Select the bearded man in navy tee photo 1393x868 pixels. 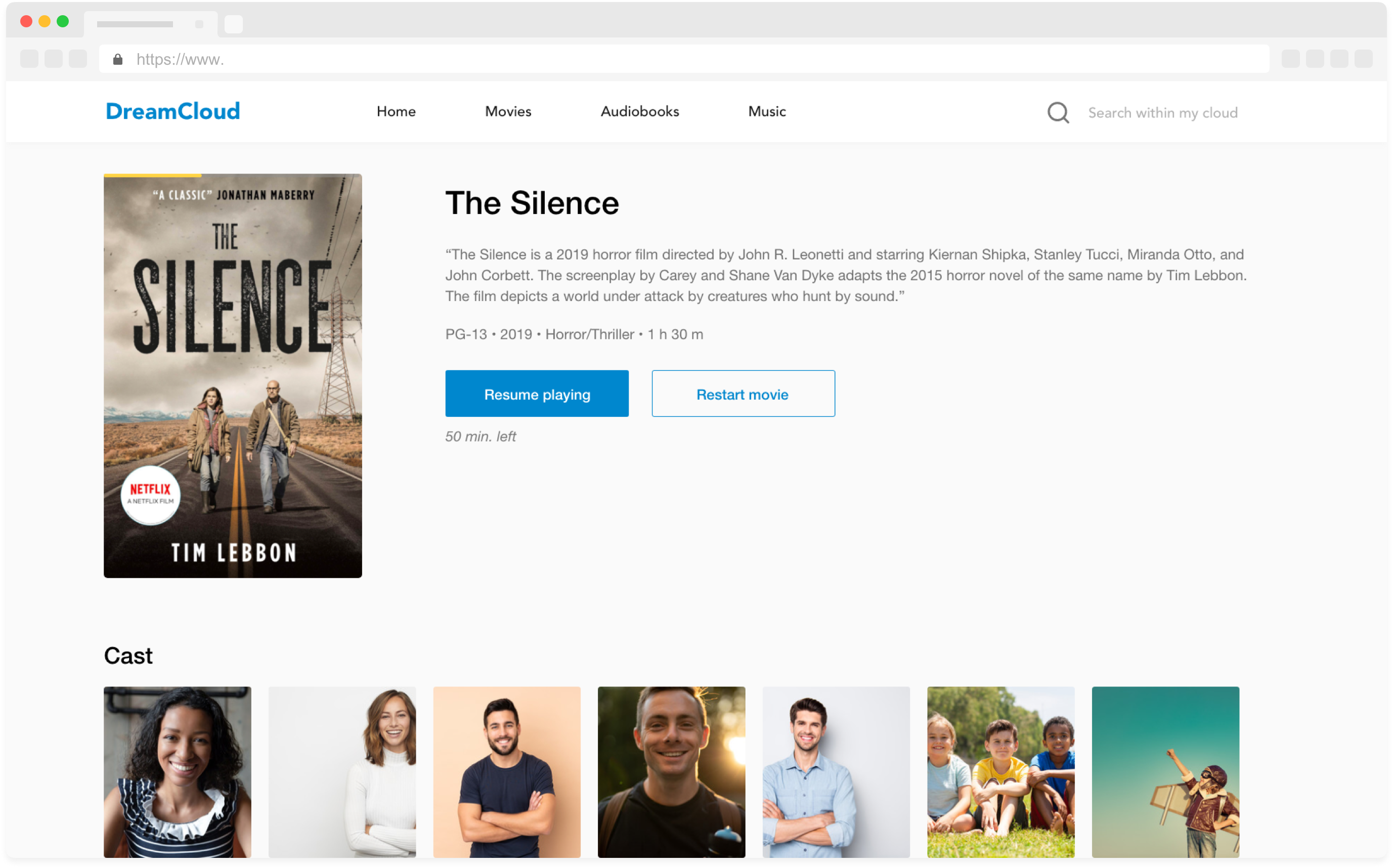coord(507,771)
